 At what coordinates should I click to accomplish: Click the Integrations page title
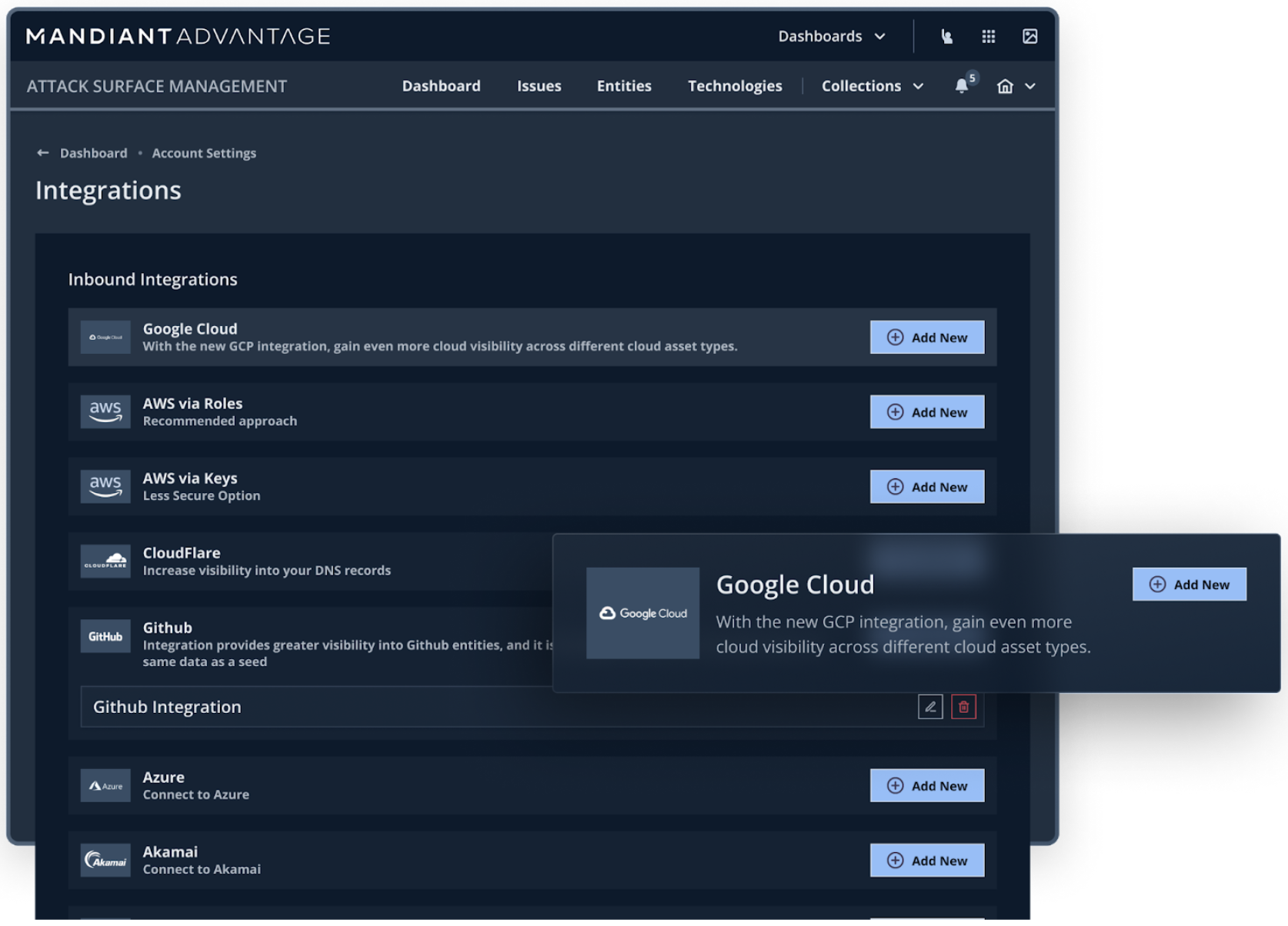pos(108,191)
